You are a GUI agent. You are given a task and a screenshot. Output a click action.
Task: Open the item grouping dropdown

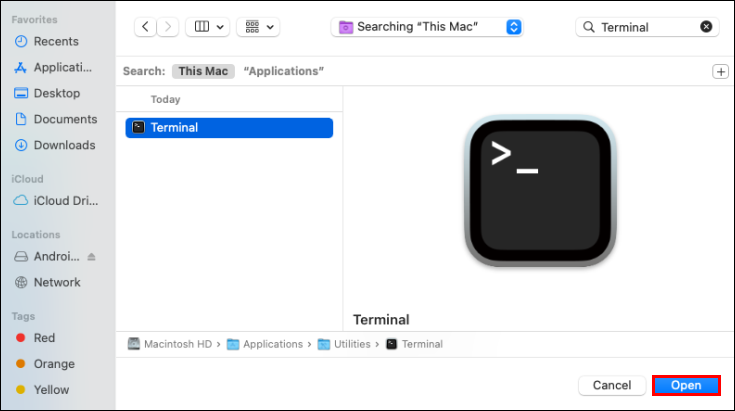click(x=258, y=27)
